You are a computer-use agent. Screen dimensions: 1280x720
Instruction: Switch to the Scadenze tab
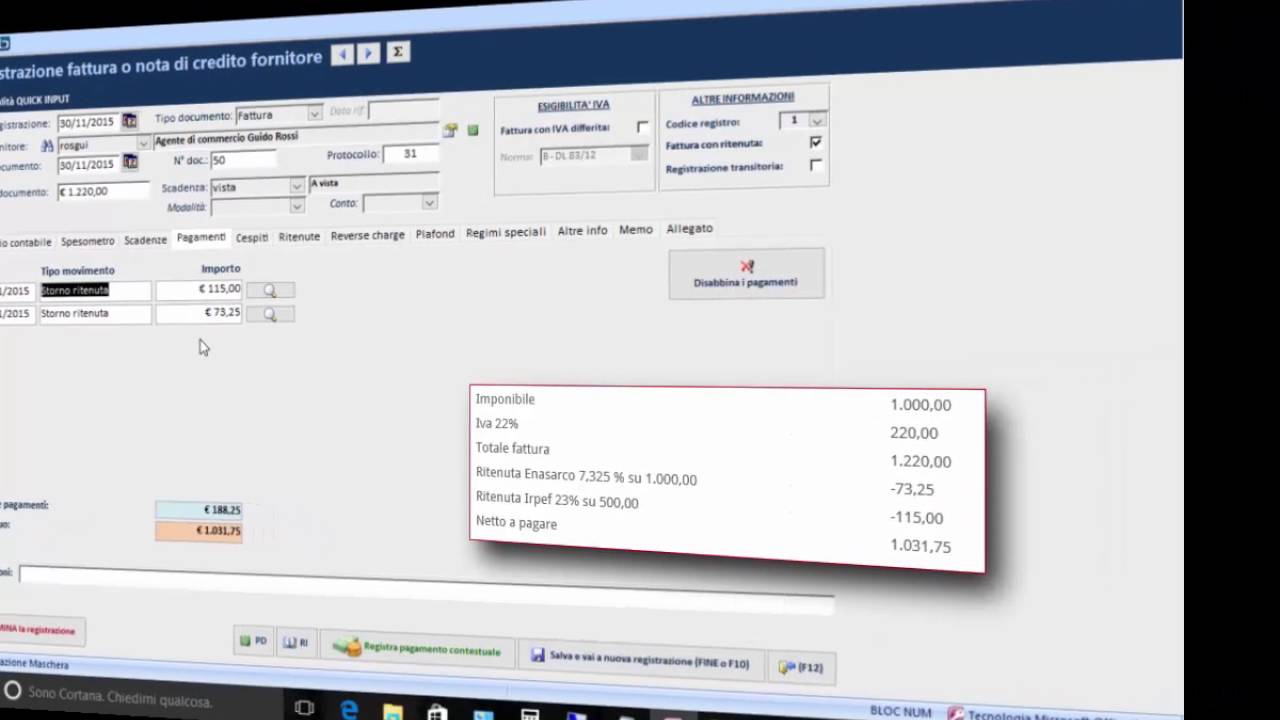click(145, 240)
